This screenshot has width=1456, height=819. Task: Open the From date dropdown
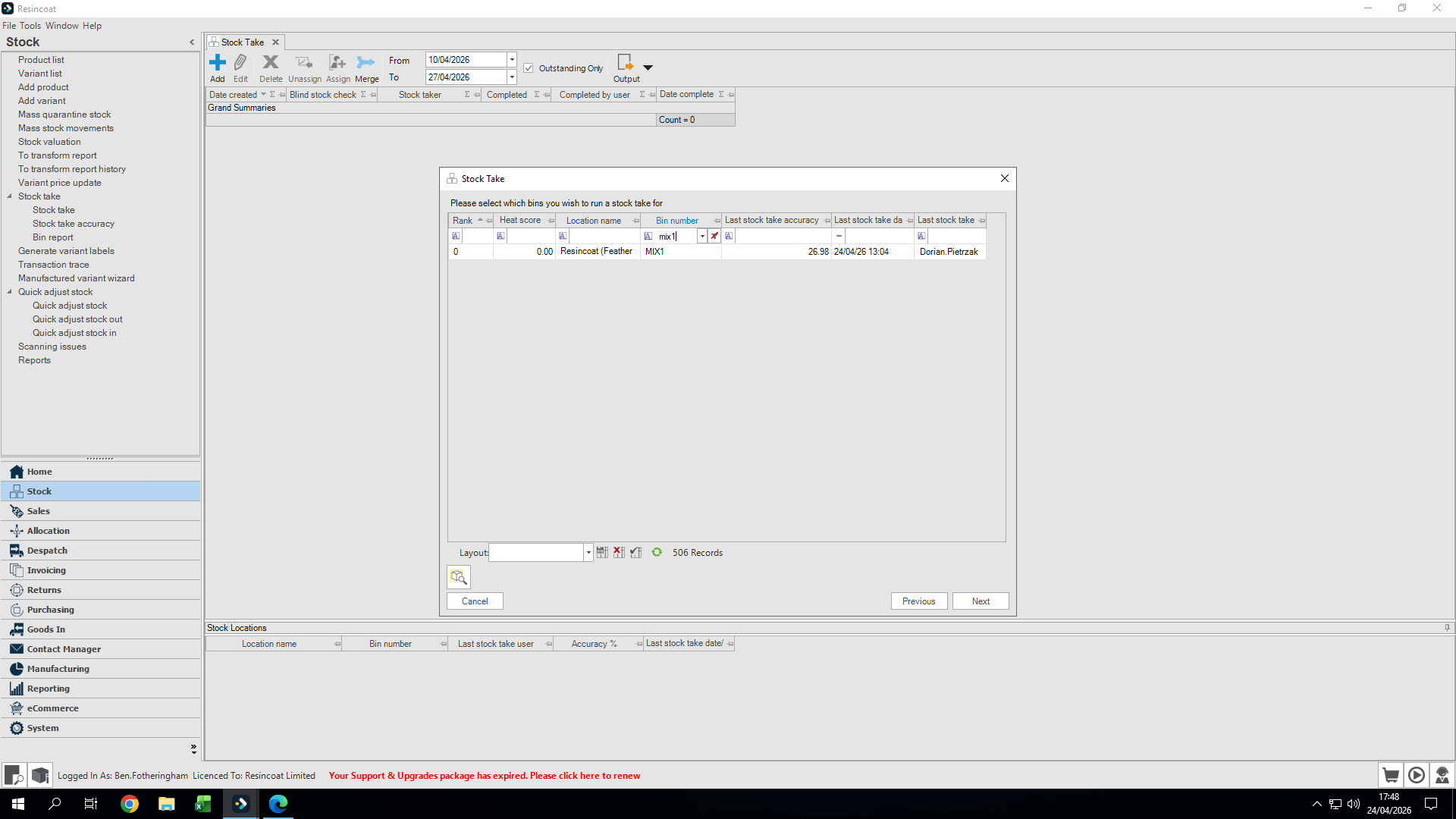click(x=512, y=60)
